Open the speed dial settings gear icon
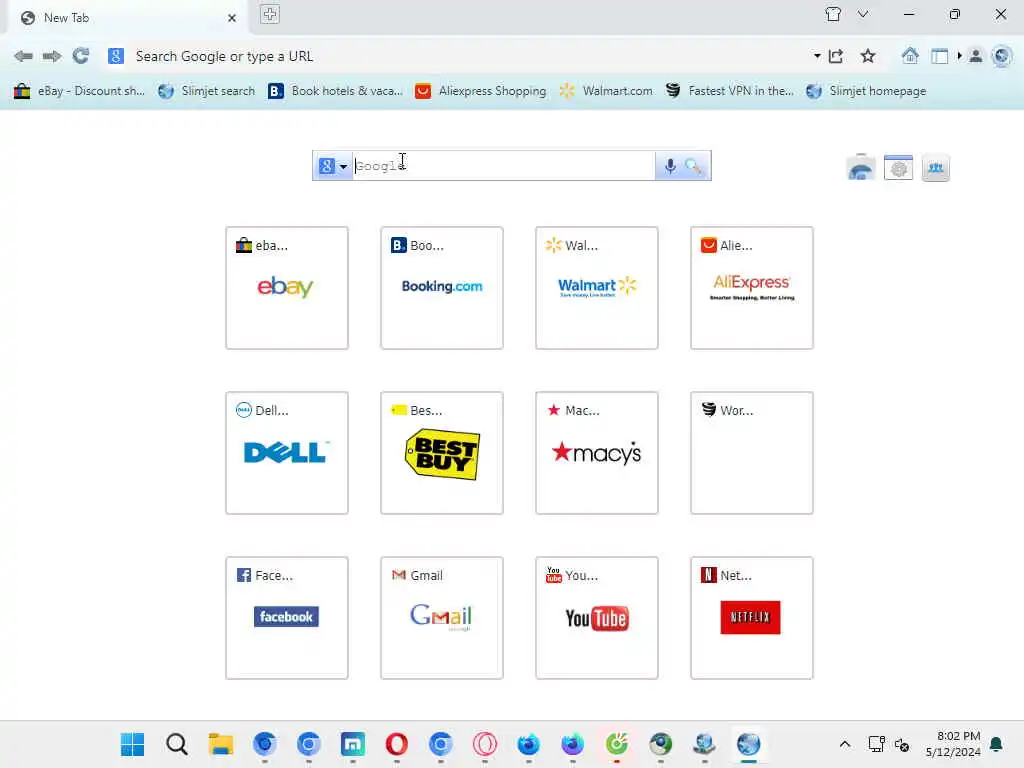 point(899,168)
